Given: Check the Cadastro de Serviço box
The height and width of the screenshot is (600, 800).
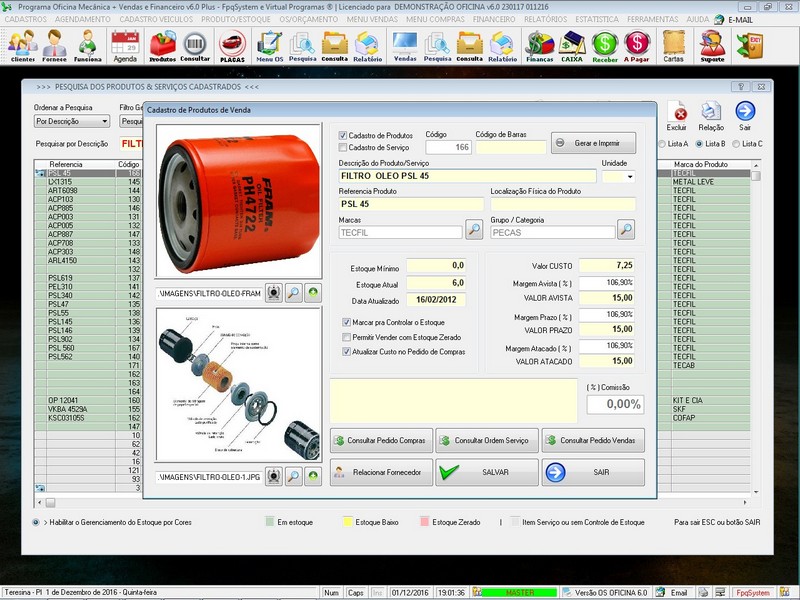Looking at the screenshot, I should (x=343, y=147).
